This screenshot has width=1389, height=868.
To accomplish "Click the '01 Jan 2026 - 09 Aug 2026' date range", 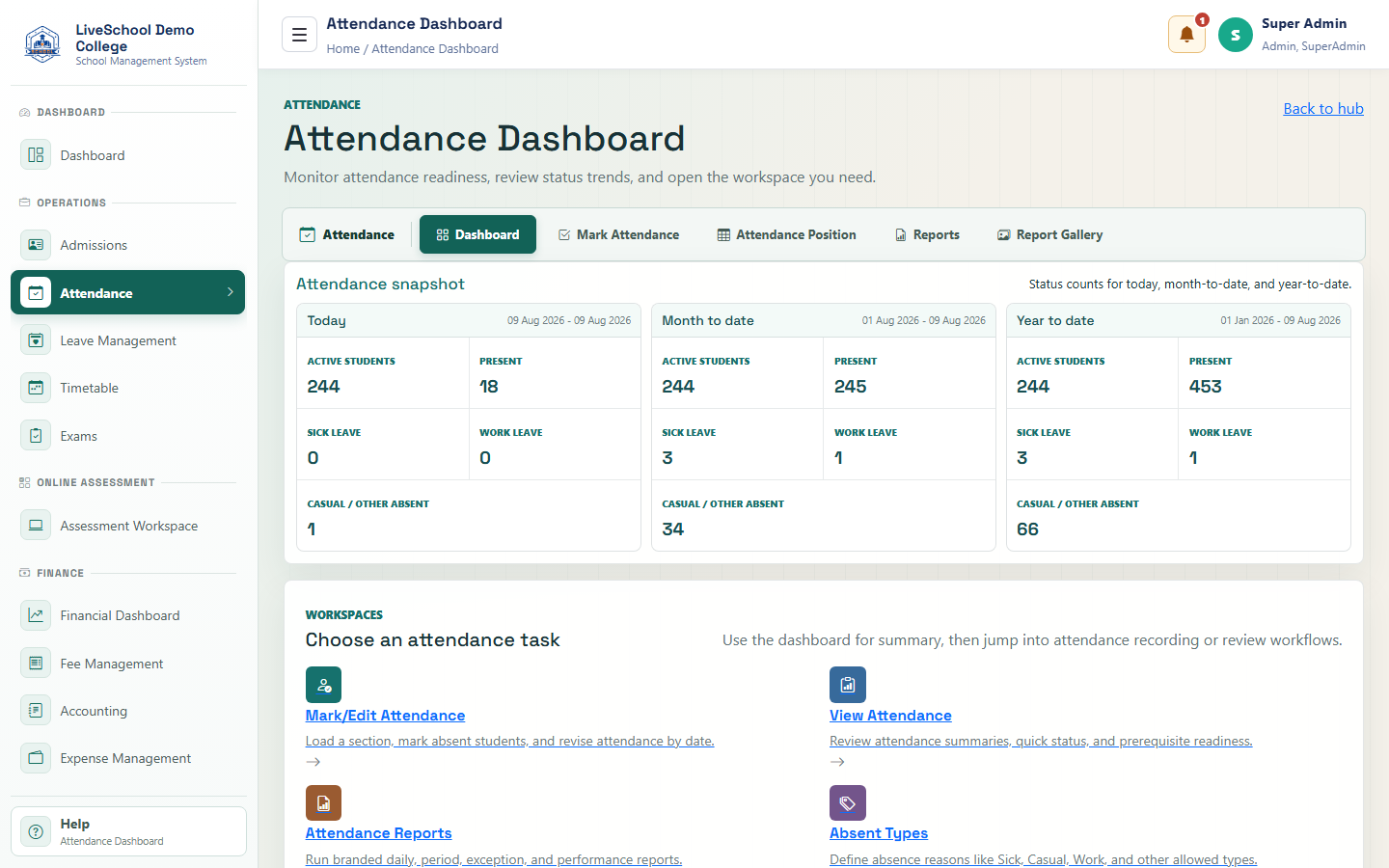I will 1281,320.
